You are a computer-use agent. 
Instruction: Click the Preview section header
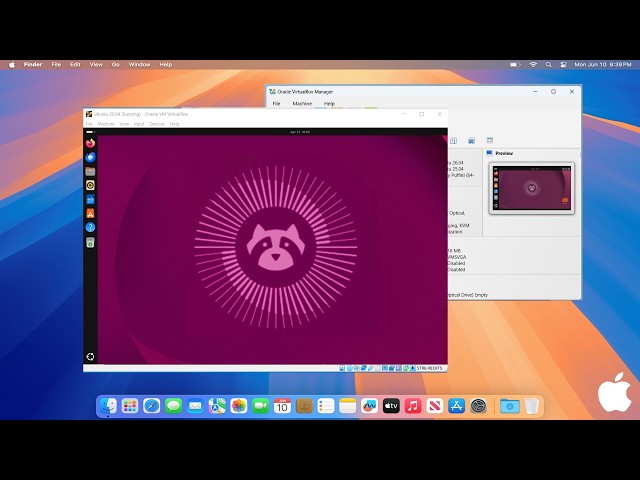pos(504,153)
